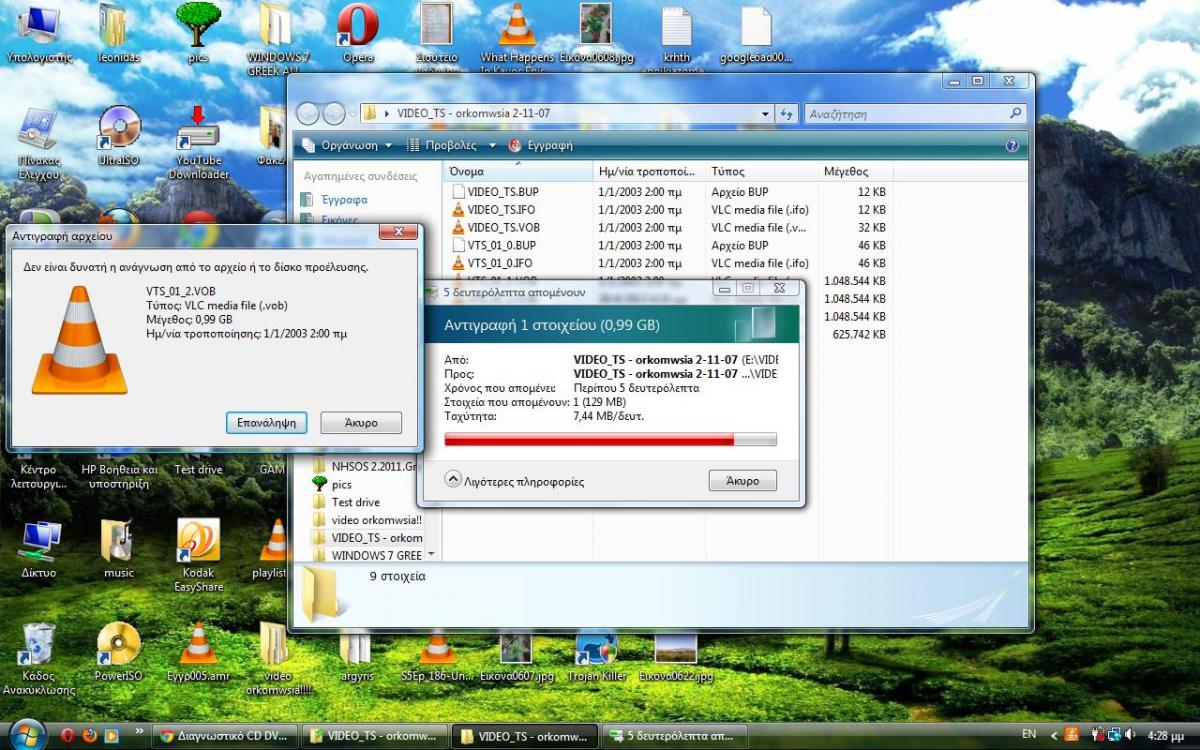Open the Κάδος Ανακύκλωσης recycle bin
The image size is (1200, 750).
coord(38,658)
